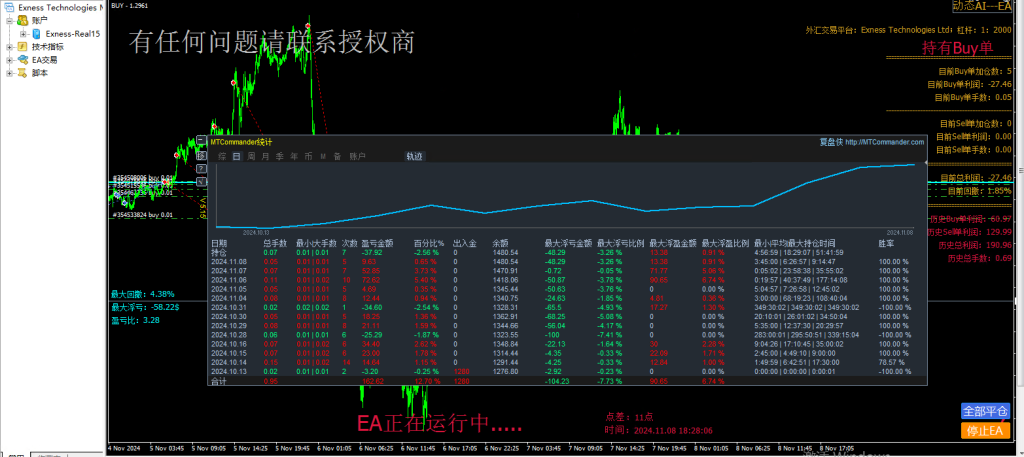The image size is (1024, 457).
Task: Click the 账户 accounts folder icon
Action: [22, 21]
